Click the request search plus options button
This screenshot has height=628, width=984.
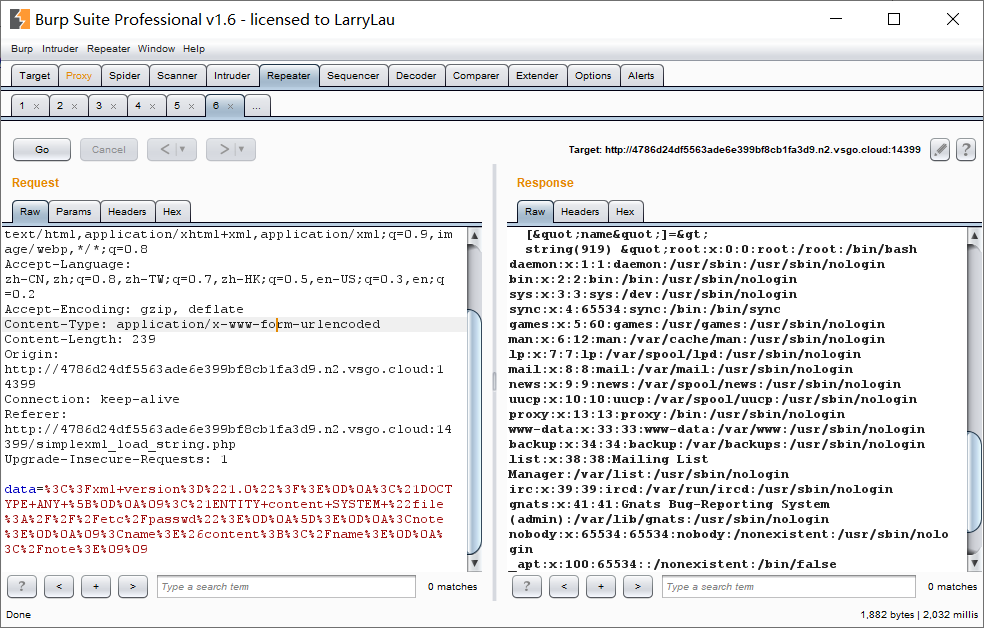click(x=96, y=587)
